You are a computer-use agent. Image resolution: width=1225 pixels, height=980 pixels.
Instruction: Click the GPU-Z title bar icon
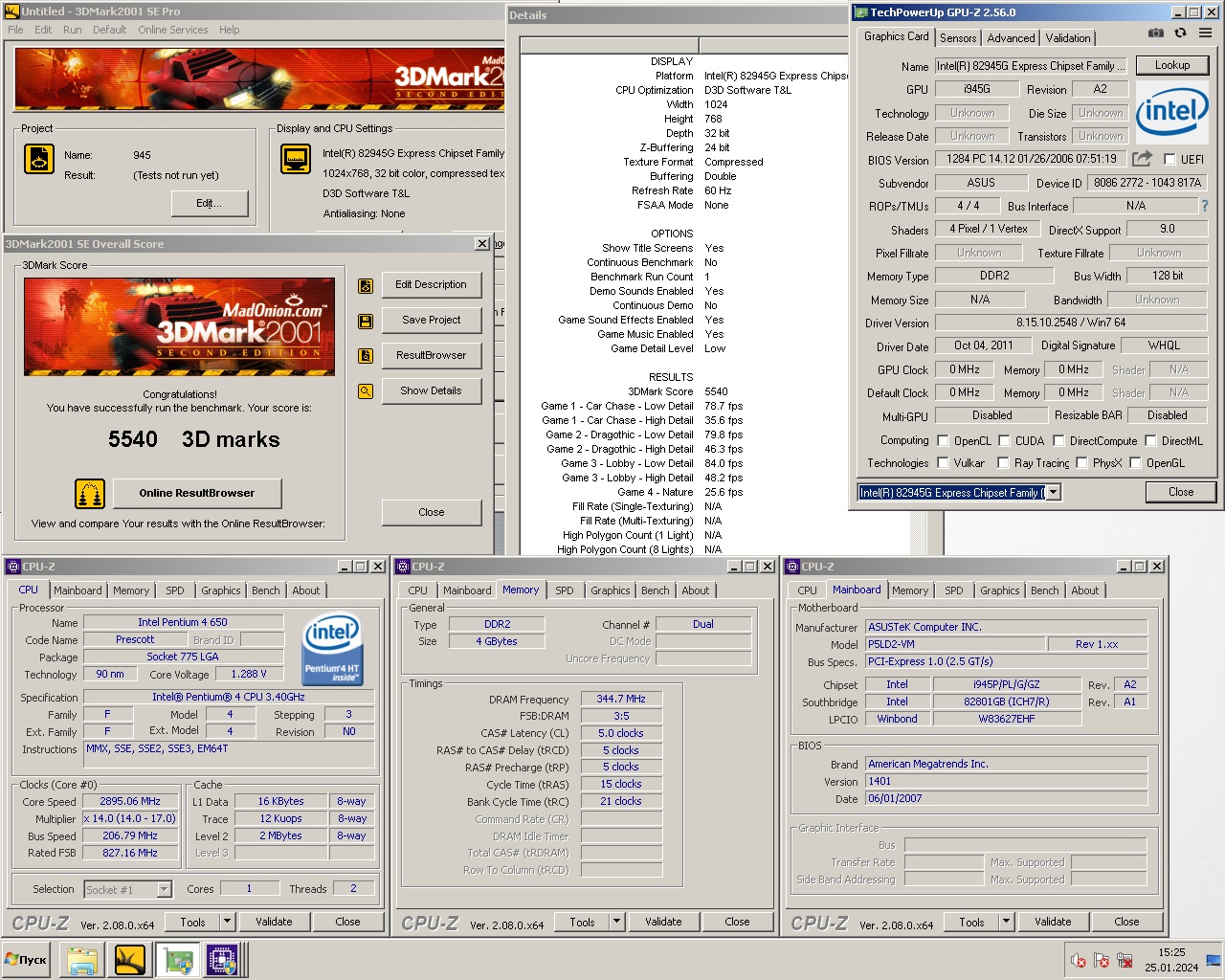861,12
